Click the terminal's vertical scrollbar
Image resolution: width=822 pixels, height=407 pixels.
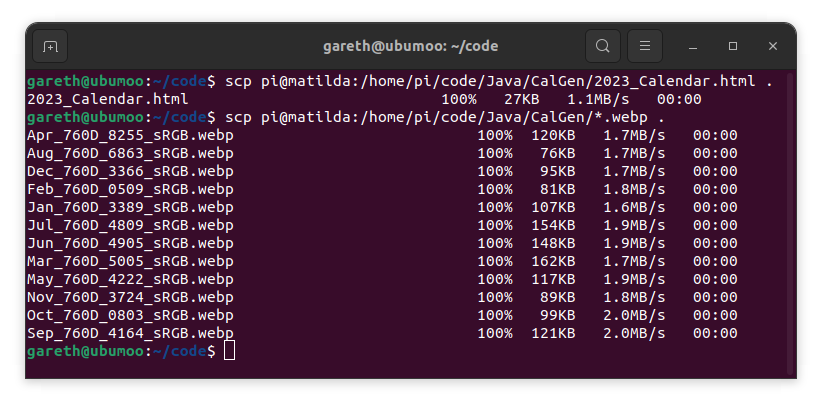792,224
